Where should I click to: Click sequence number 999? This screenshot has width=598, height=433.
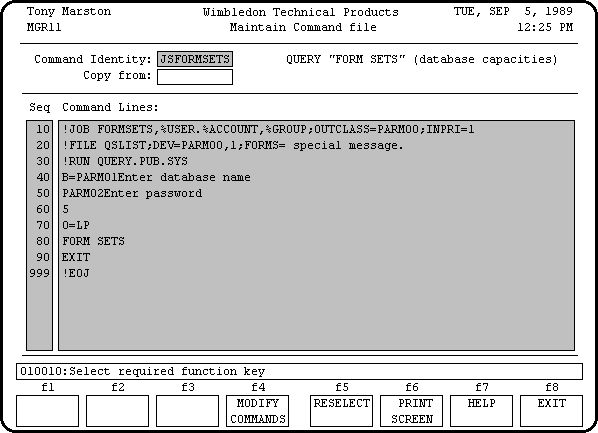coord(39,274)
